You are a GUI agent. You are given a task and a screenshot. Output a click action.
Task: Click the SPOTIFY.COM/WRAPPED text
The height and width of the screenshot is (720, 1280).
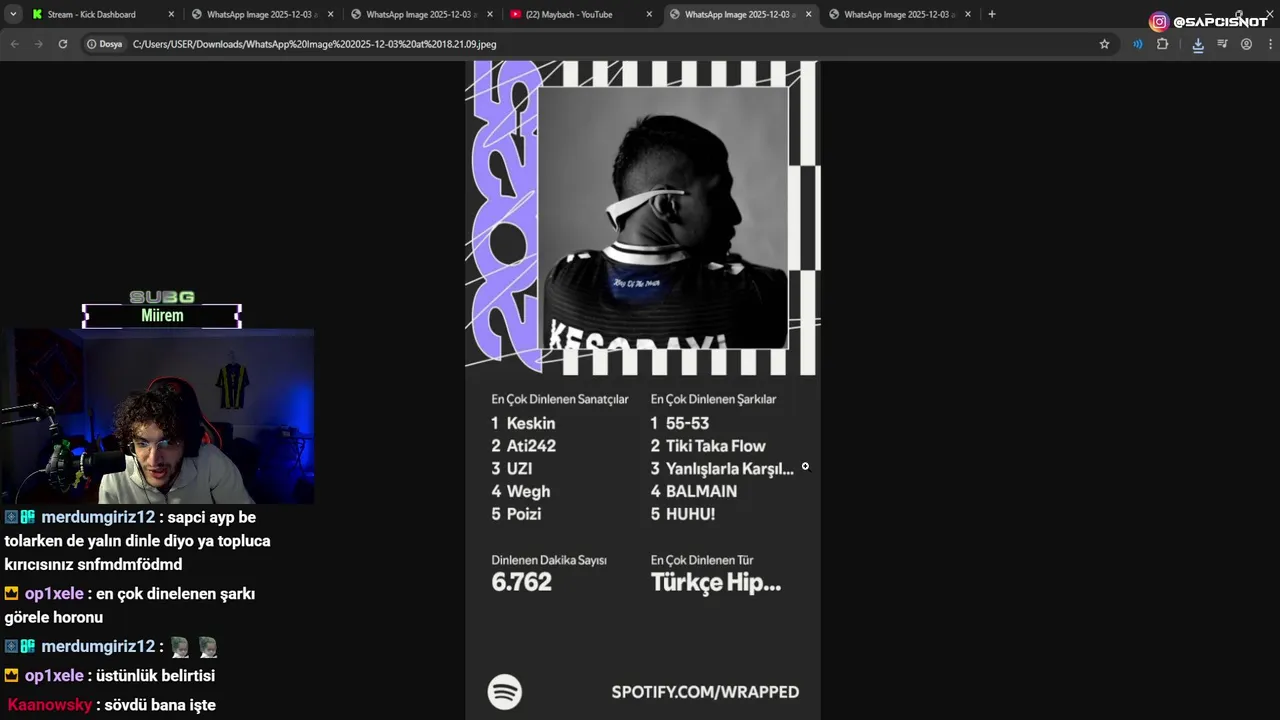705,692
